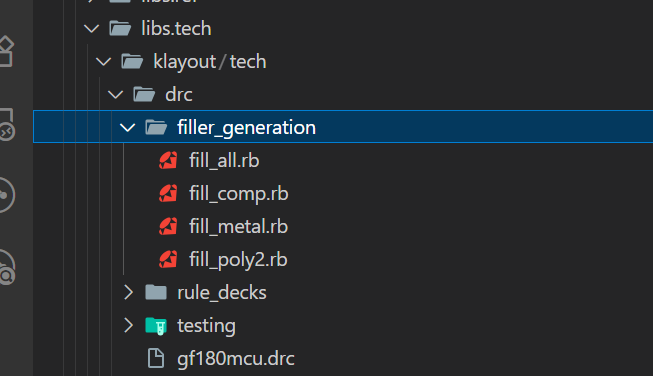Click the green testing folder icon
The width and height of the screenshot is (653, 376).
(156, 326)
